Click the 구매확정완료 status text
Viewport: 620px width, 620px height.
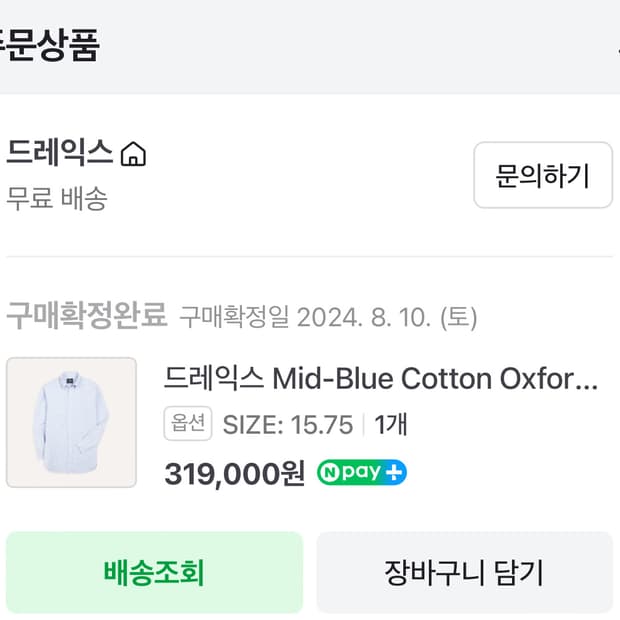(86, 316)
